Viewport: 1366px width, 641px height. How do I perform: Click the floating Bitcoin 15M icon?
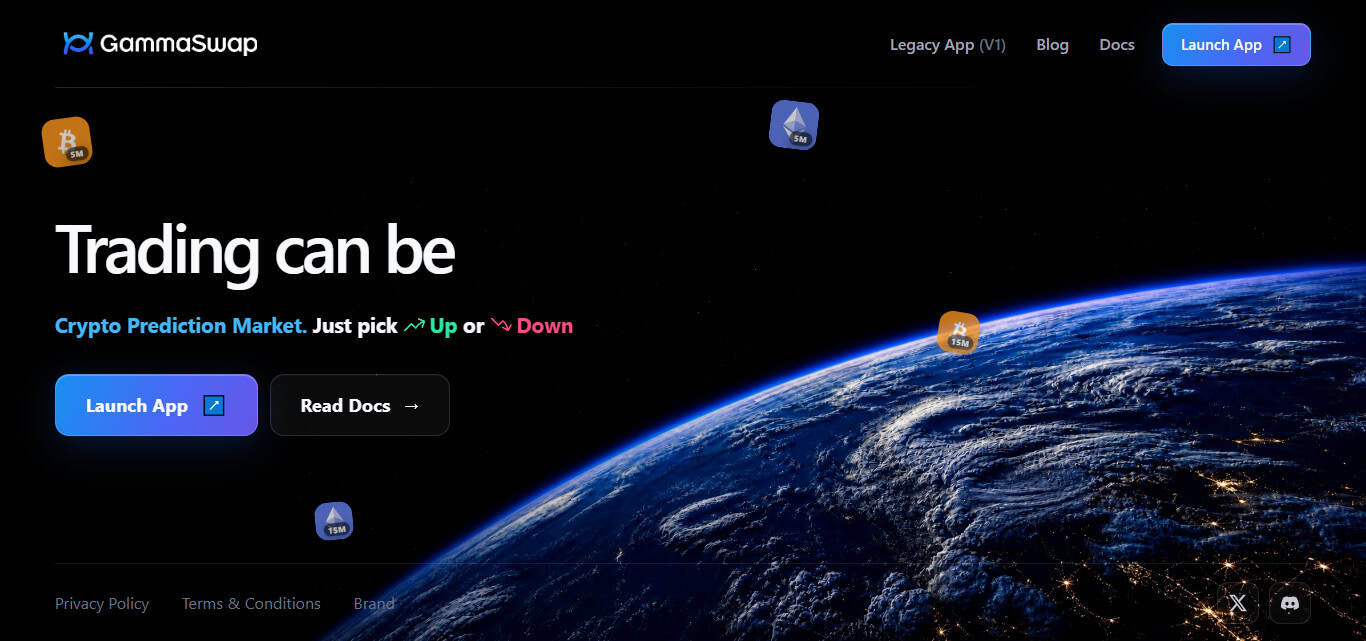(959, 332)
